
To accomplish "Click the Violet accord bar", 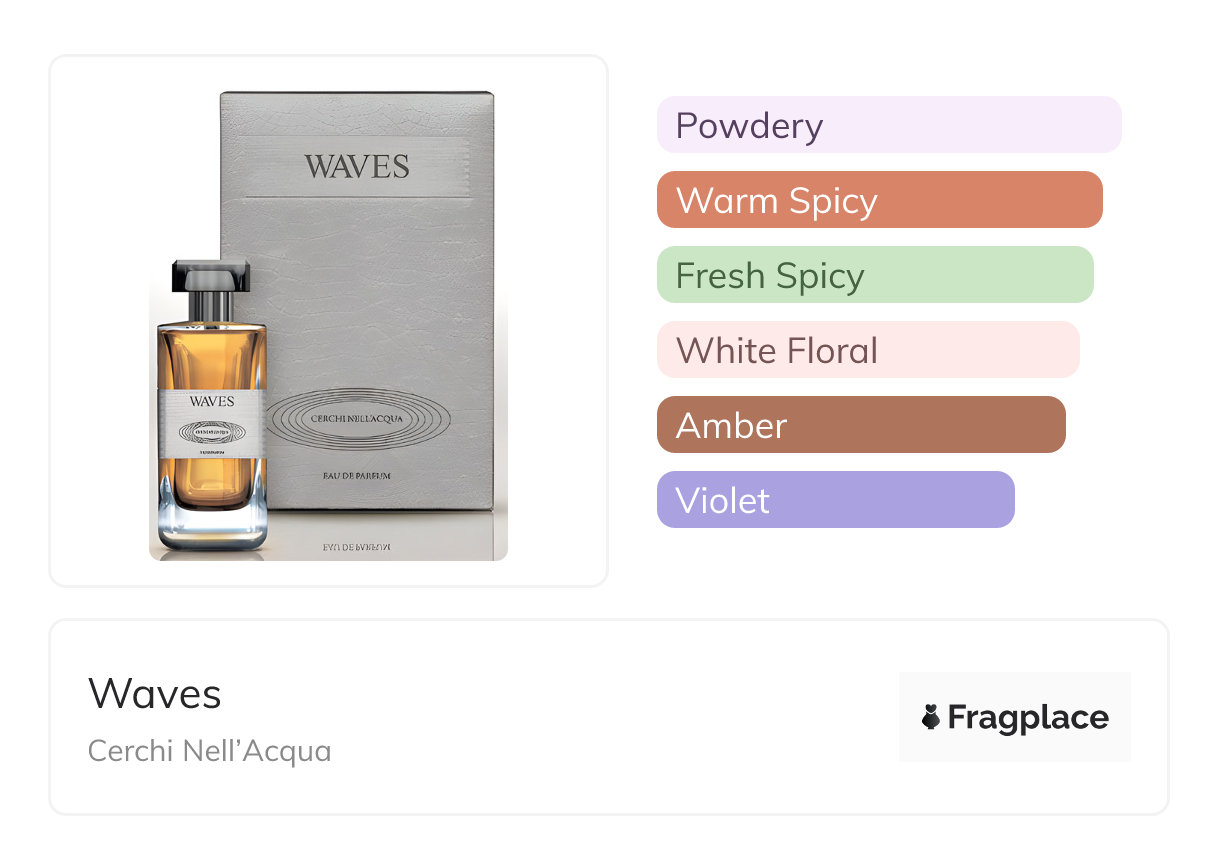I will [x=836, y=500].
